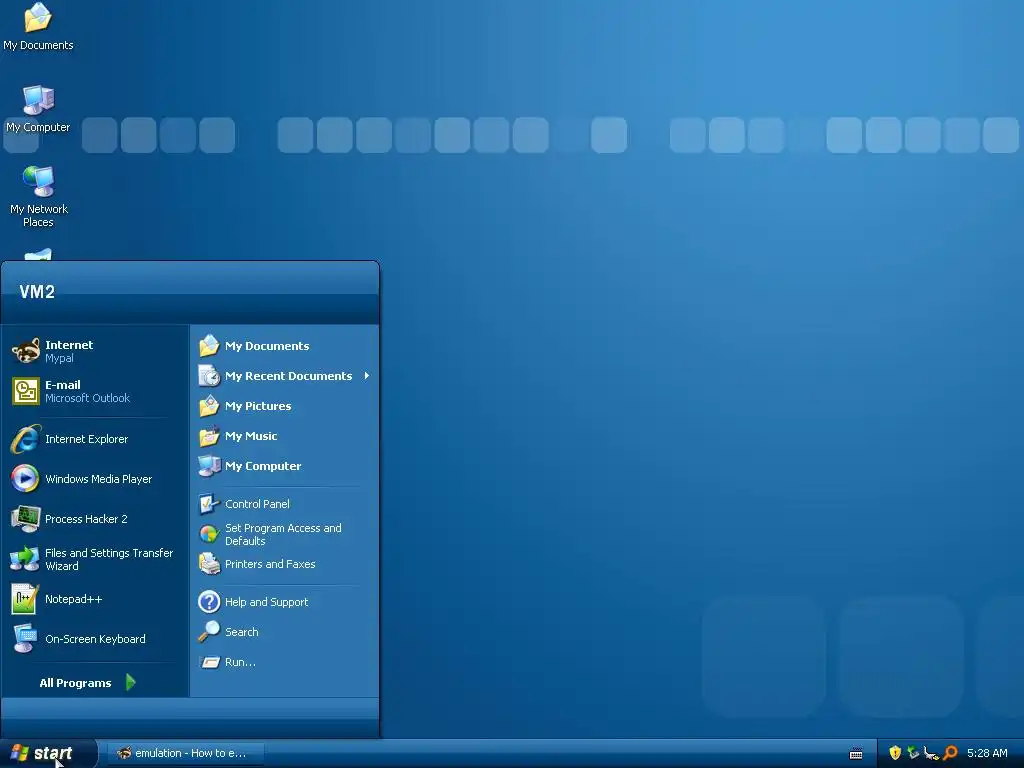1024x768 pixels.
Task: Open My Documents in Start menu
Action: point(285,346)
